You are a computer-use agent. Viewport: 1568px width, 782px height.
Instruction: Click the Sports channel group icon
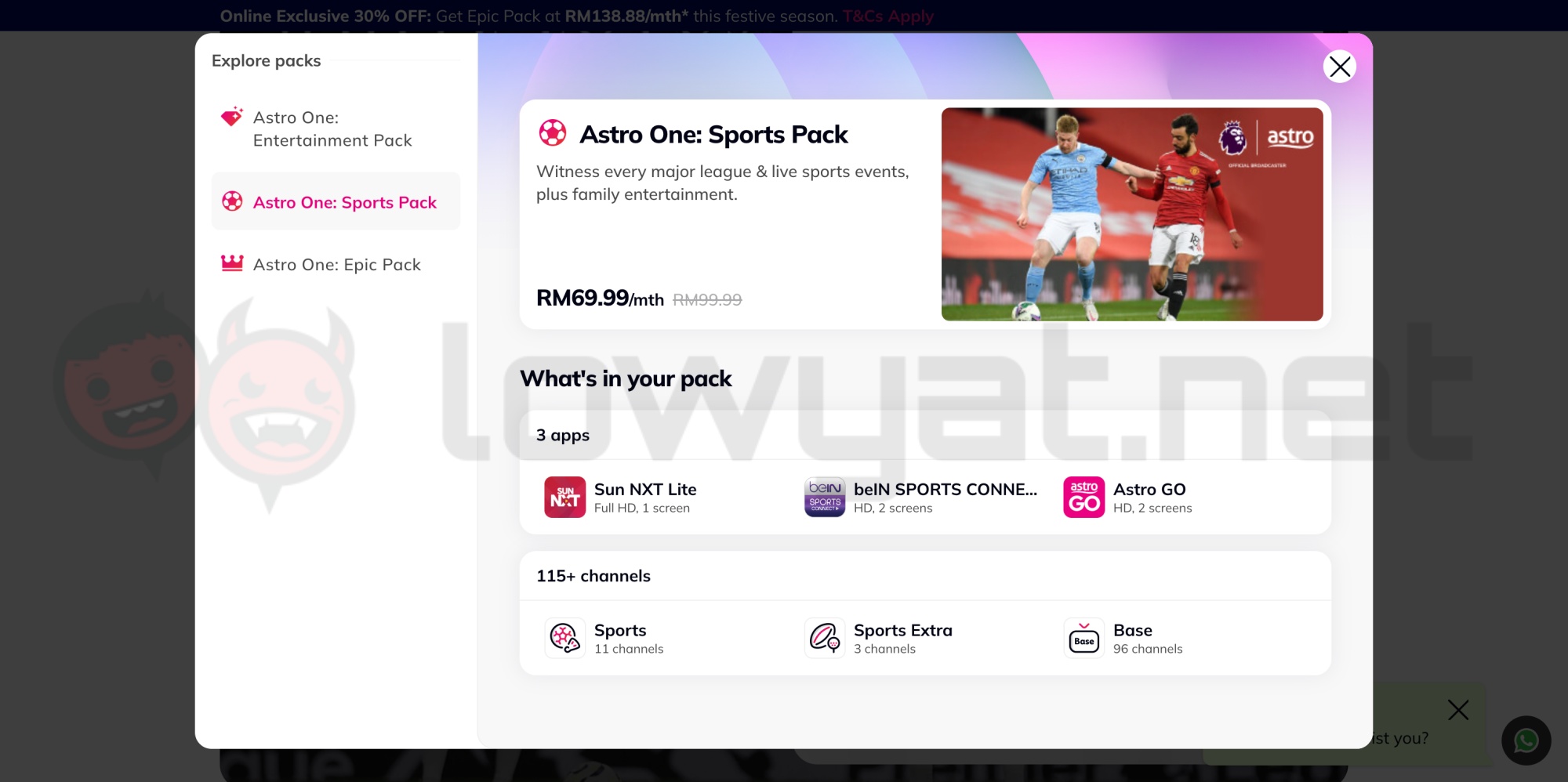click(564, 638)
